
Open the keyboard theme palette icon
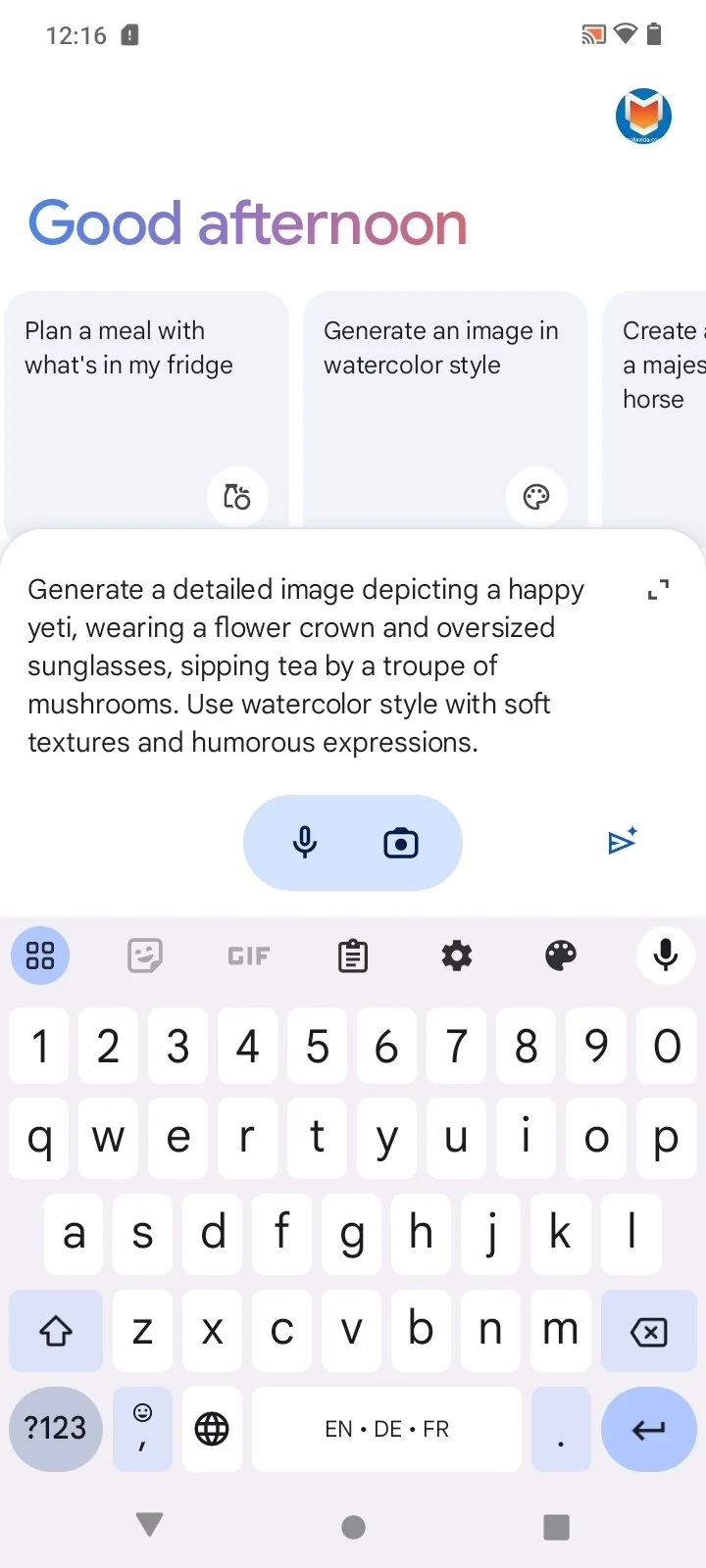click(x=561, y=955)
